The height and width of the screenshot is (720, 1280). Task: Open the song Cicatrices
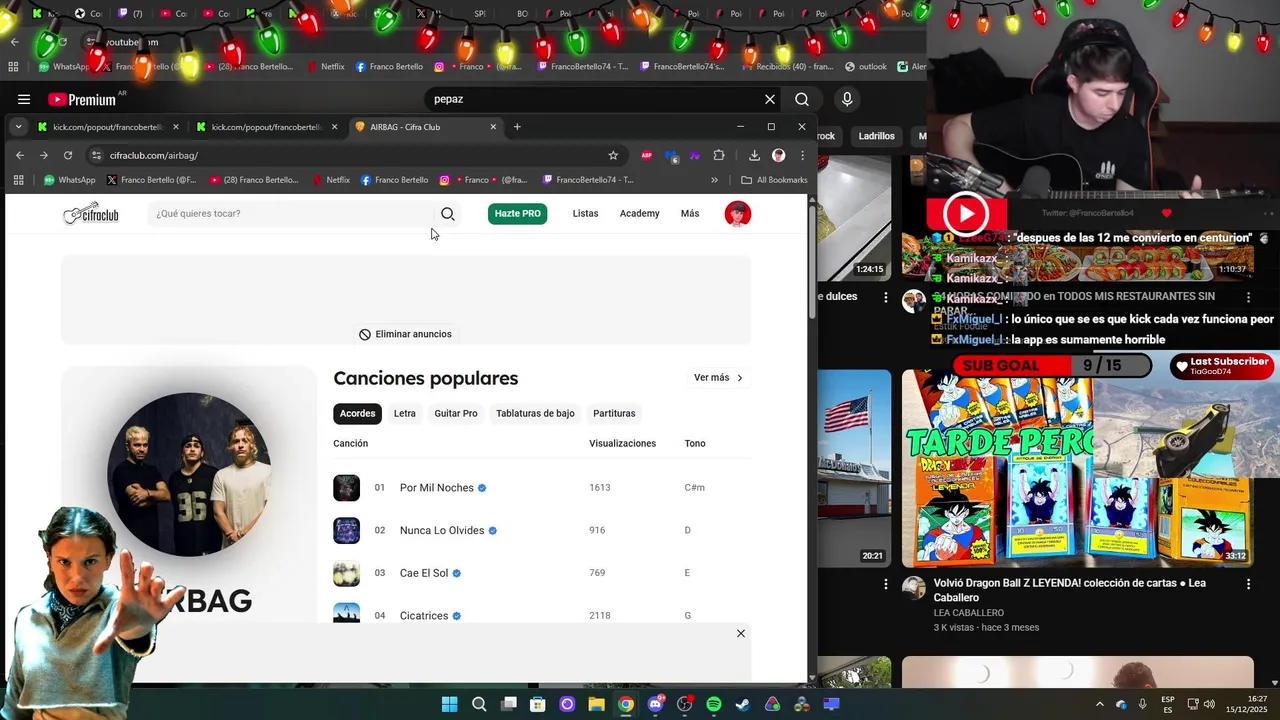click(x=424, y=616)
